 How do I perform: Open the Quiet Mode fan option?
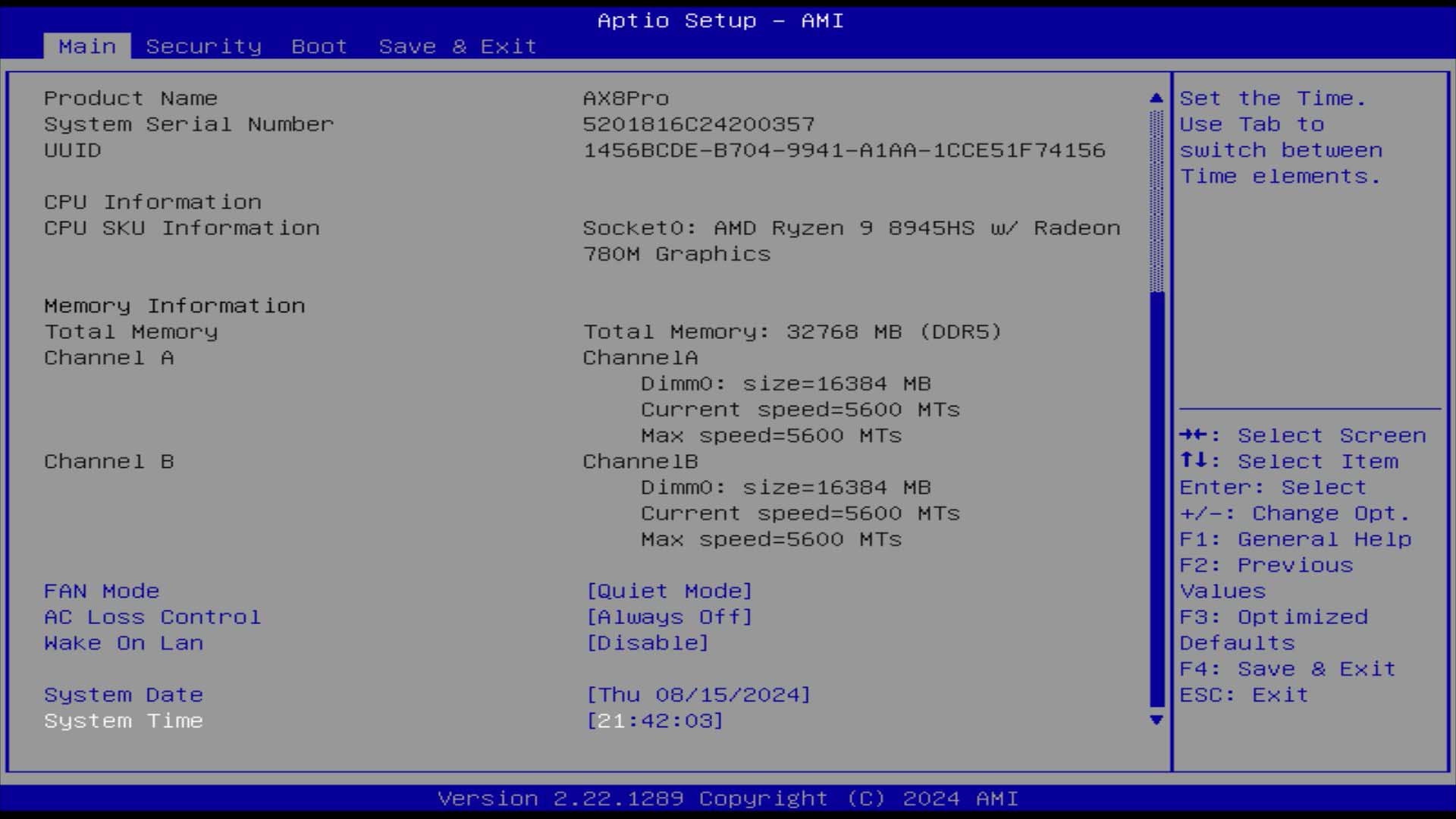pyautogui.click(x=669, y=591)
